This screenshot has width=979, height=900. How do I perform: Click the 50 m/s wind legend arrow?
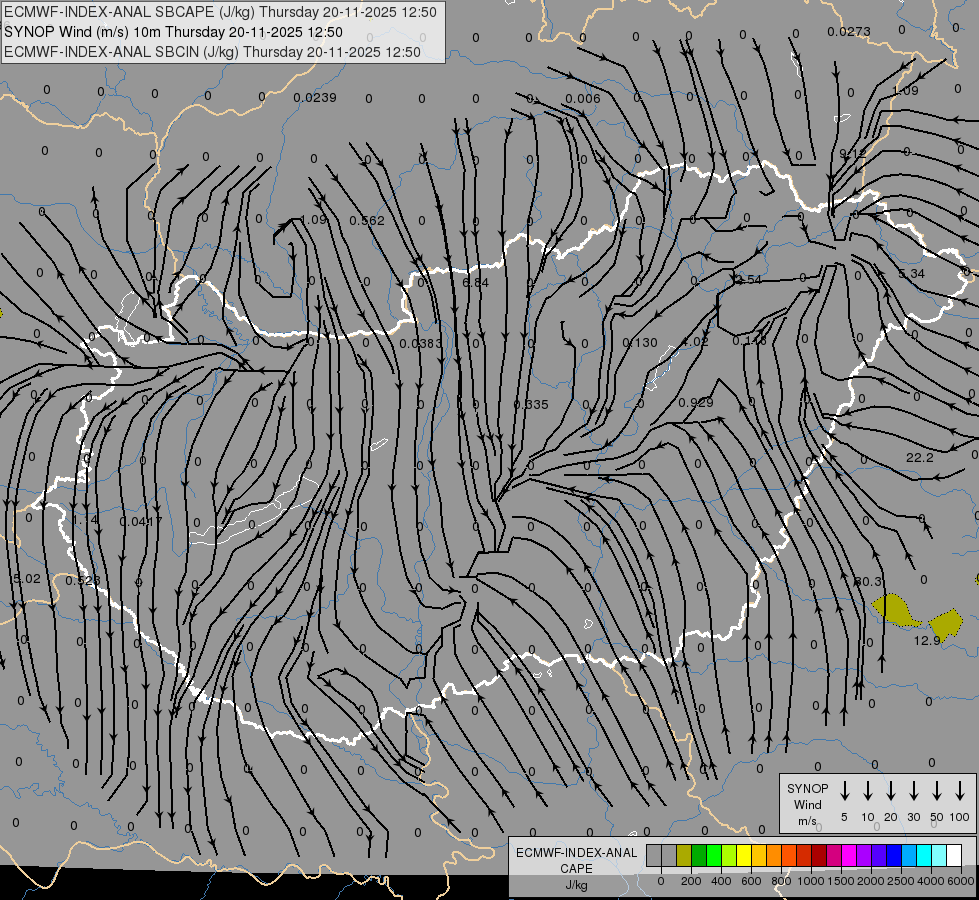pos(937,791)
